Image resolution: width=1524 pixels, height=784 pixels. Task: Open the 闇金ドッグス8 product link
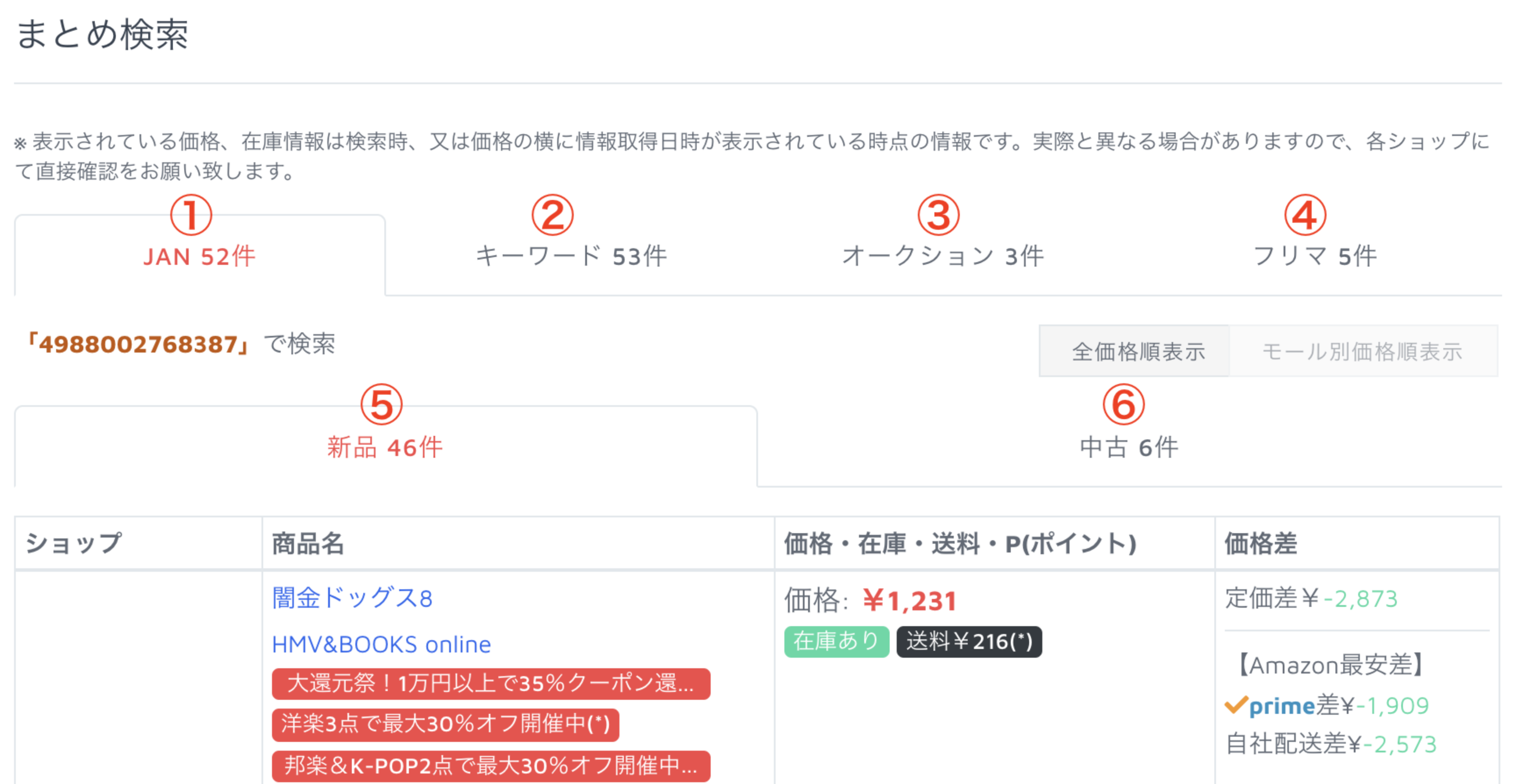point(353,599)
